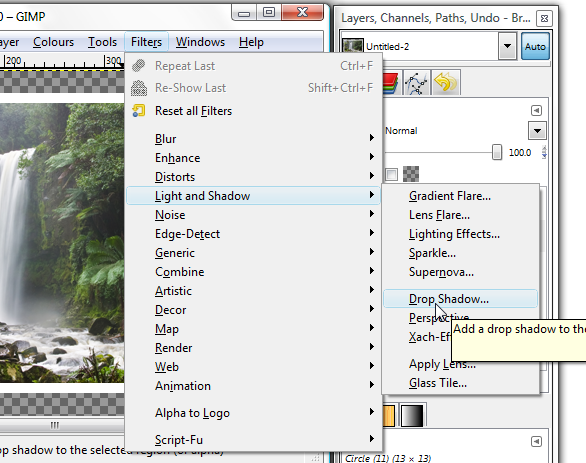The height and width of the screenshot is (463, 586).
Task: Maximize the GIMP image window
Action: pos(268,12)
